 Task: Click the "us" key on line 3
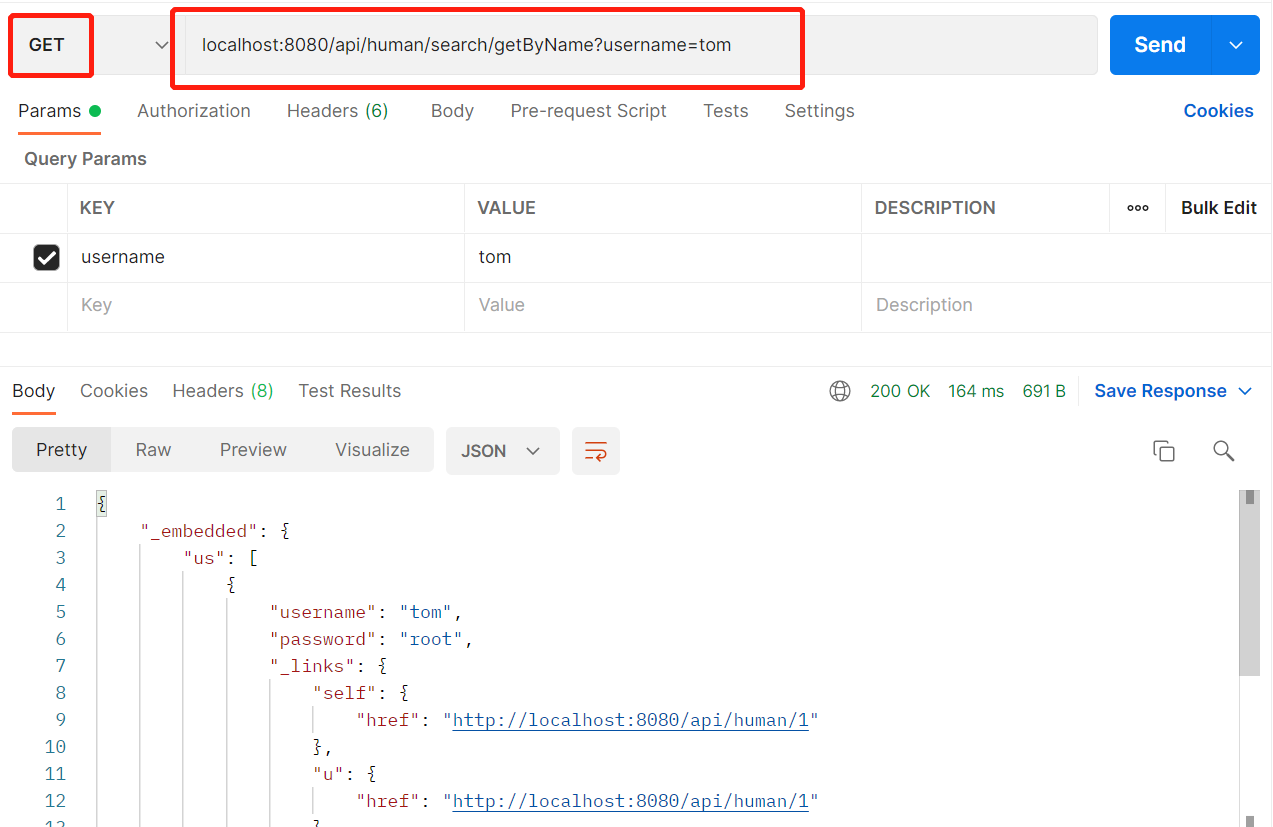[x=205, y=558]
